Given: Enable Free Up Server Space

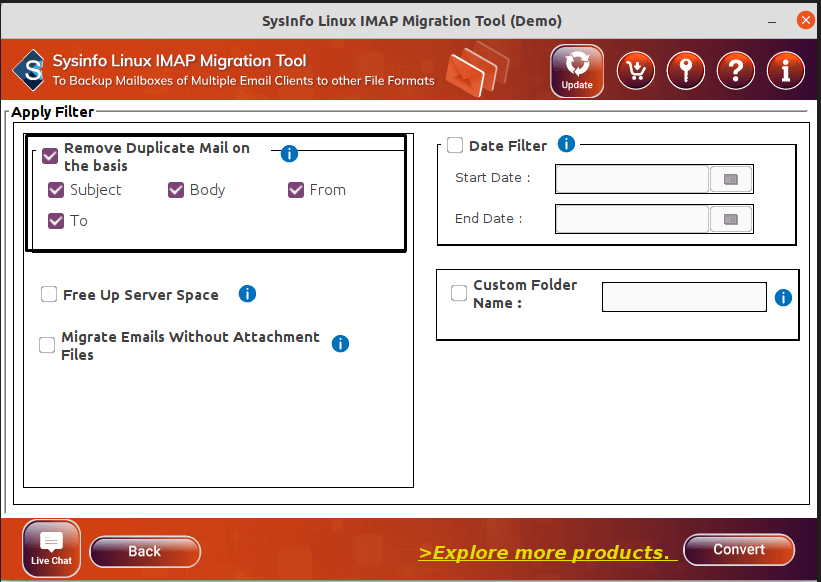Looking at the screenshot, I should 49,294.
